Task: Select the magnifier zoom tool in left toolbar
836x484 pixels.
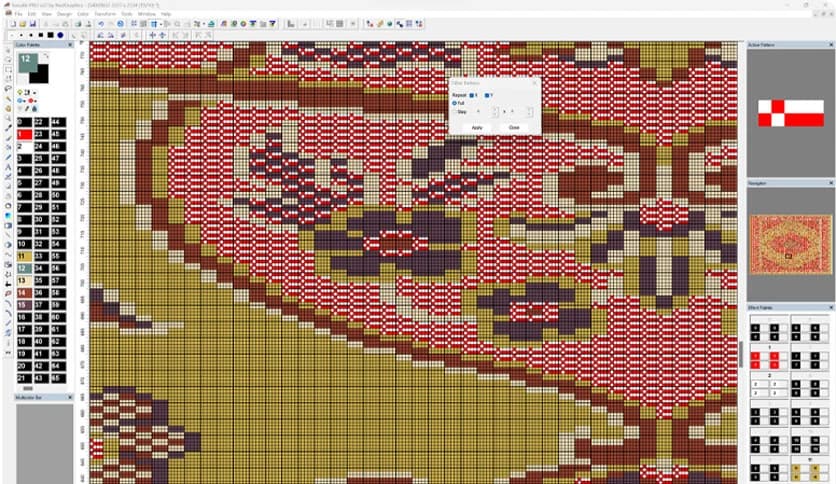Action: pyautogui.click(x=8, y=118)
